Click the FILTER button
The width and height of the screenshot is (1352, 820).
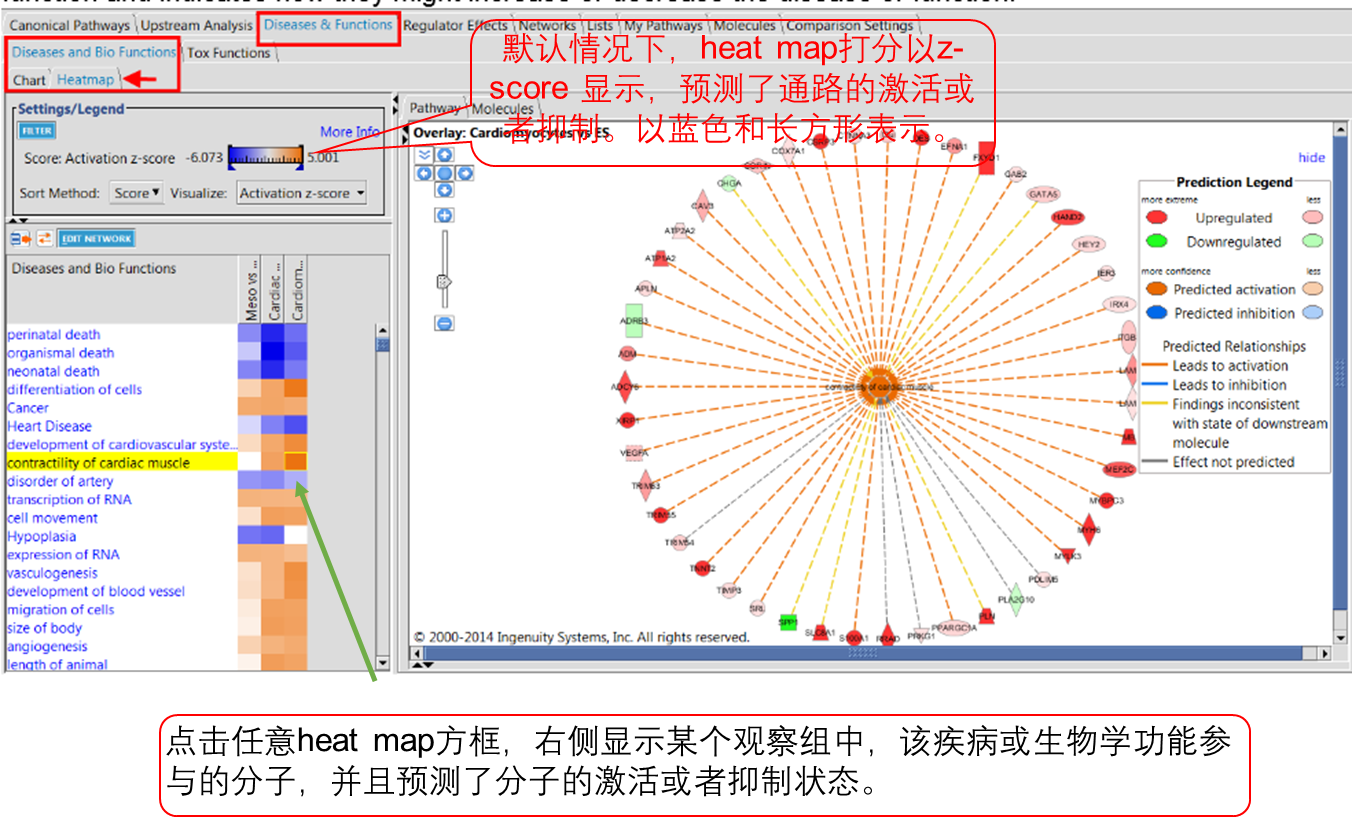tap(37, 131)
